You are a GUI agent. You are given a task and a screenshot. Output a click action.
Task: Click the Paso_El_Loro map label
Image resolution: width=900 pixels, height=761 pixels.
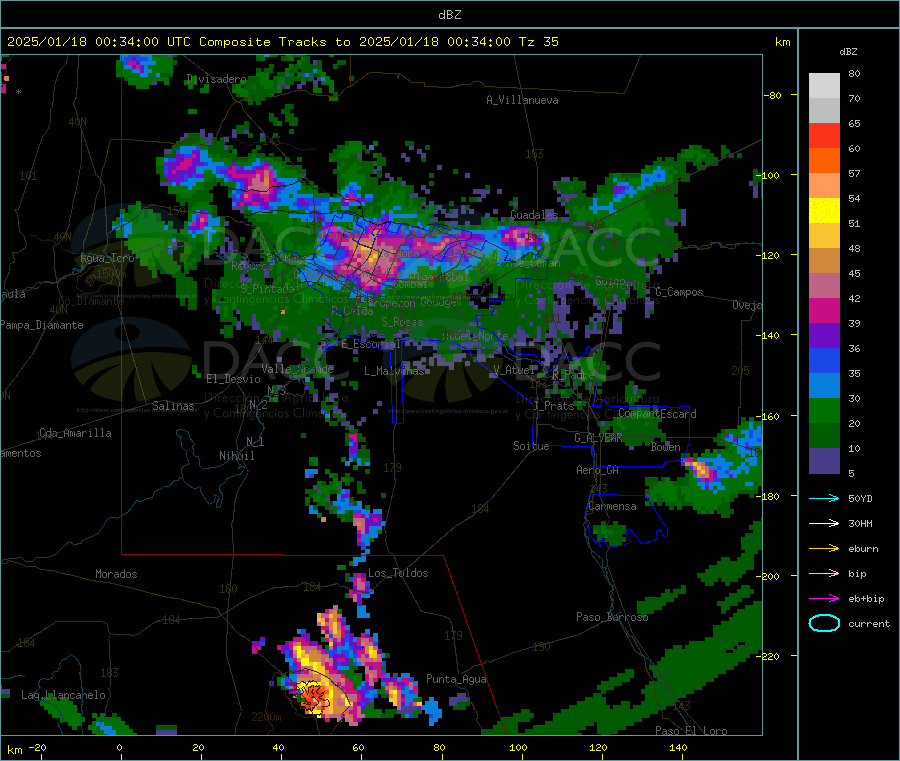691,731
